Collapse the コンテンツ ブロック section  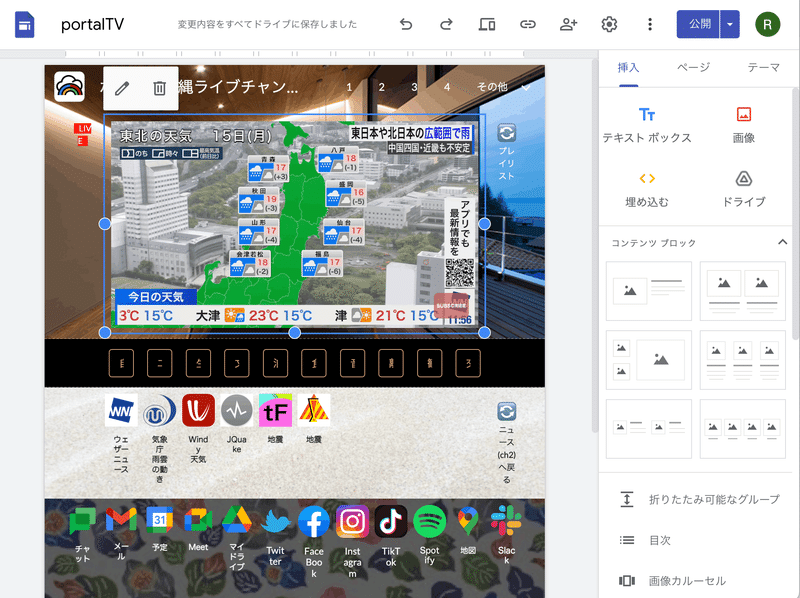point(782,242)
